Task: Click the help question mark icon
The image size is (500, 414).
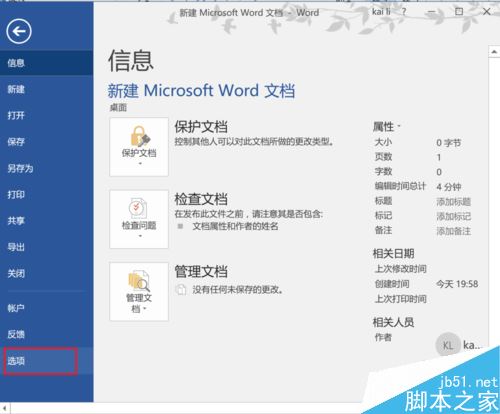Action: (x=404, y=12)
